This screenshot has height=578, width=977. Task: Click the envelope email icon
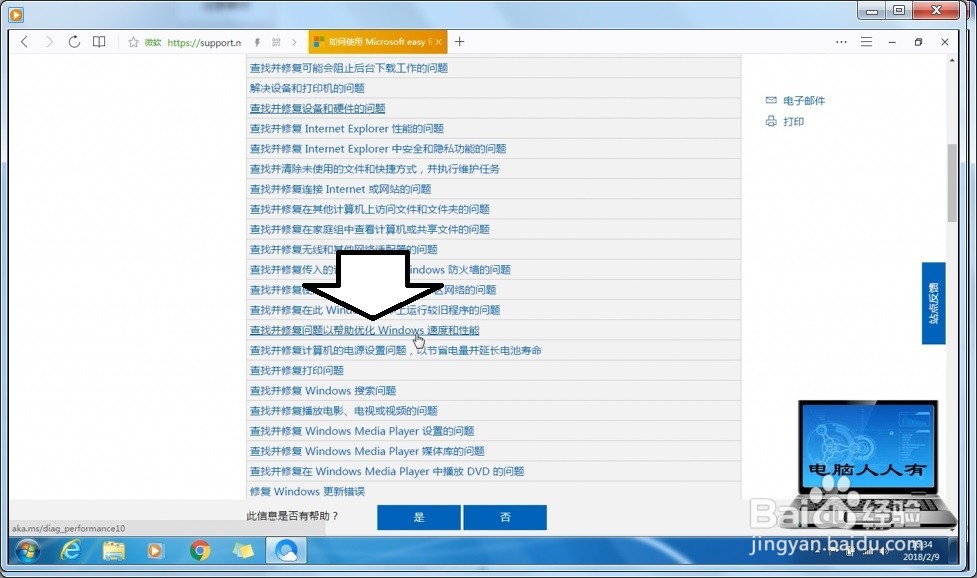point(771,100)
